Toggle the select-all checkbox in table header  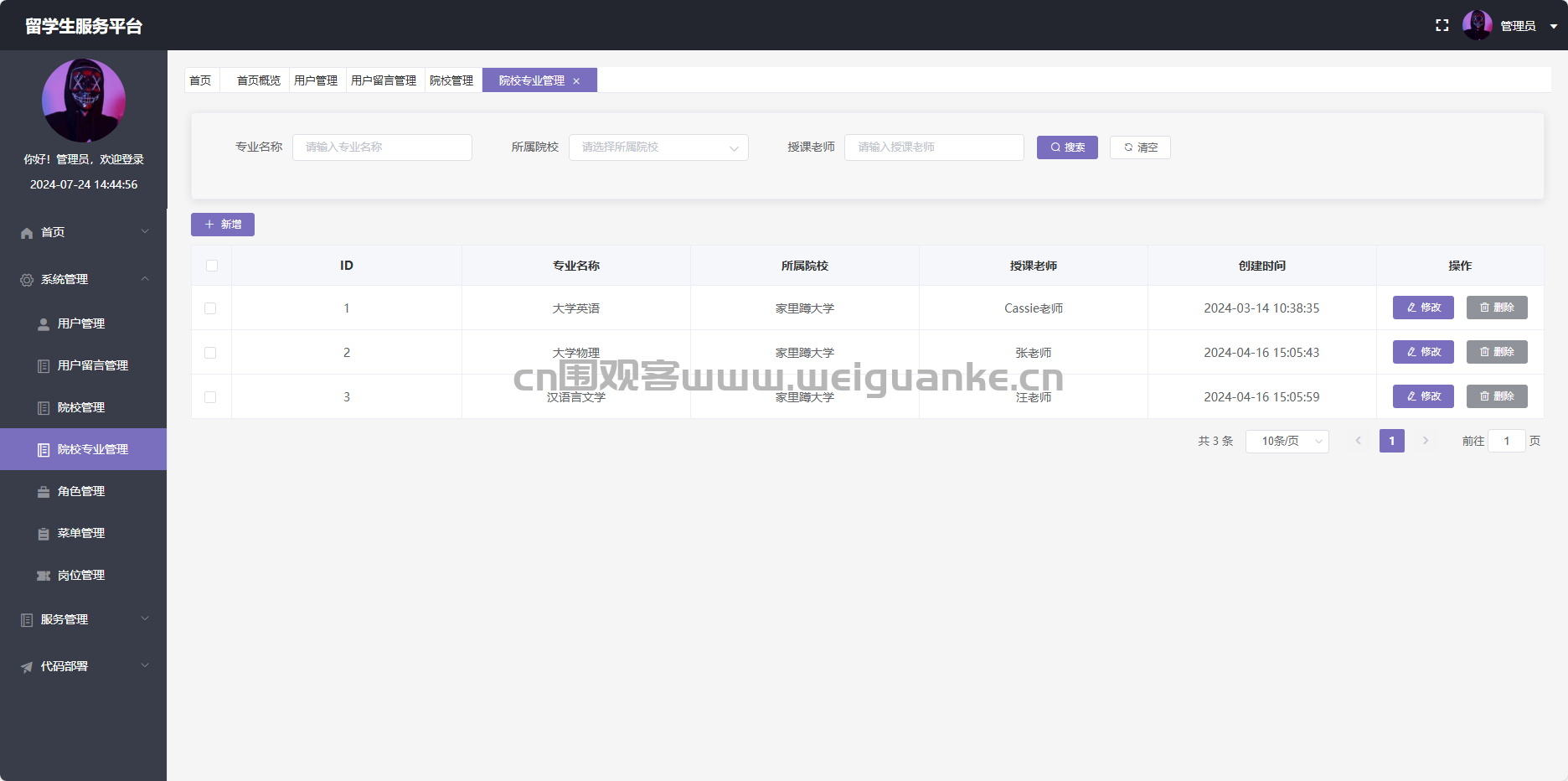211,266
